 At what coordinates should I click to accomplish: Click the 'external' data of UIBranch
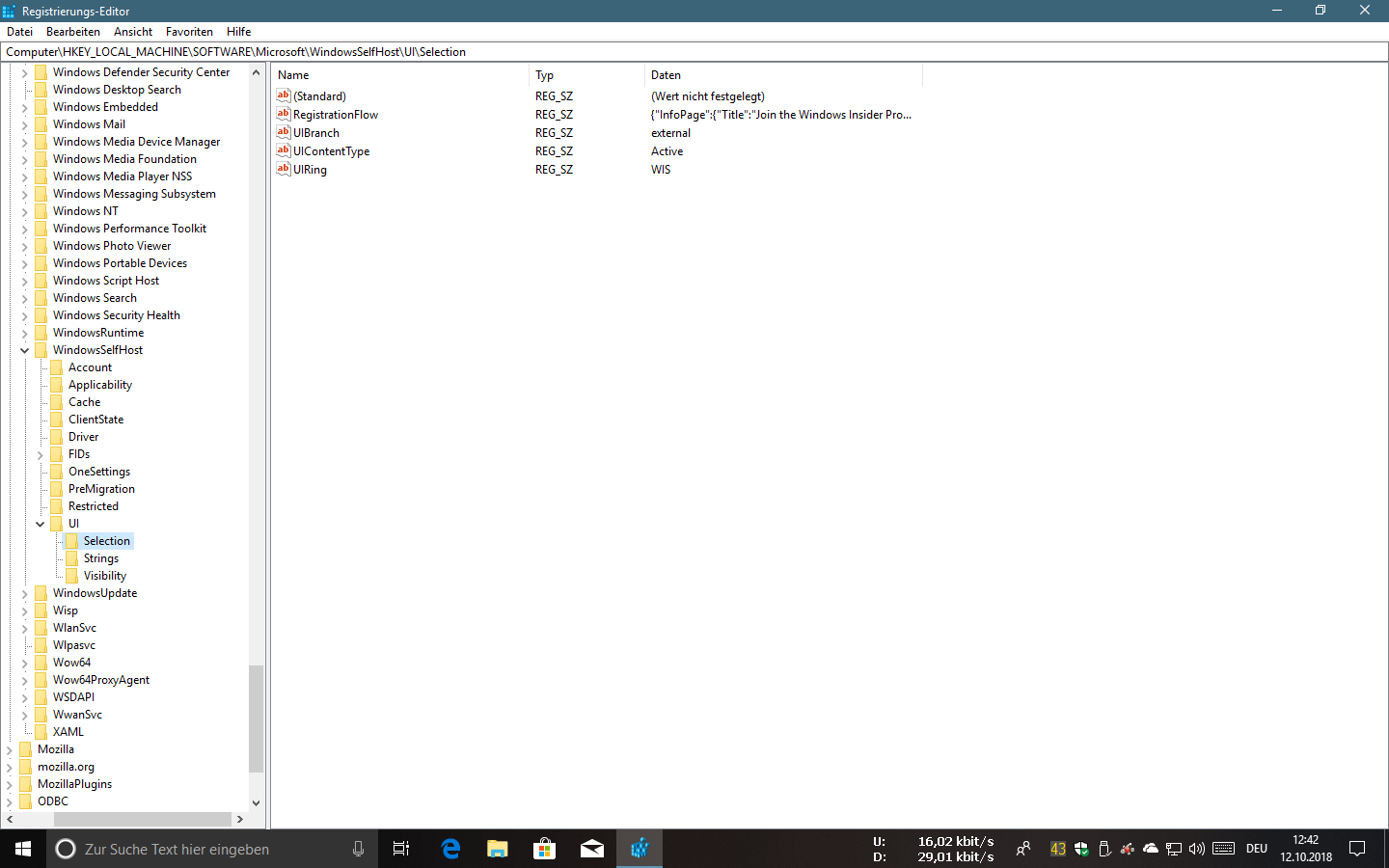(670, 133)
